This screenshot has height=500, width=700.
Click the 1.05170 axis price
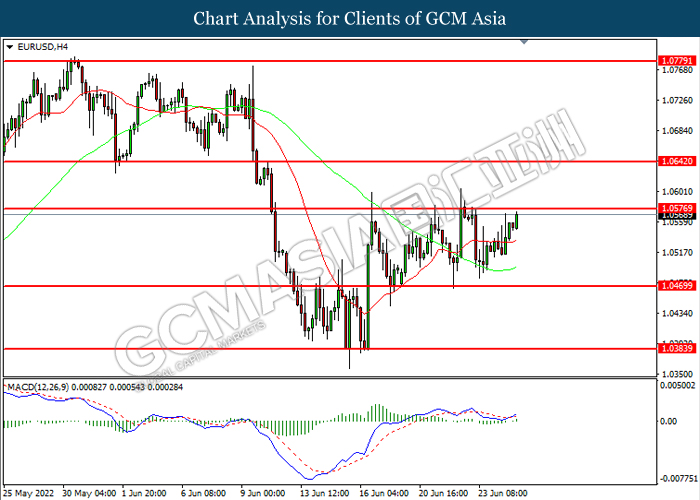[678, 253]
